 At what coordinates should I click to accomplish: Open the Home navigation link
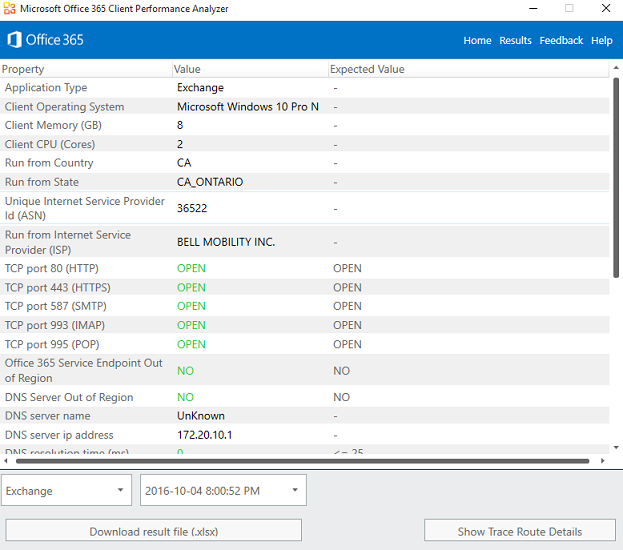(x=477, y=41)
